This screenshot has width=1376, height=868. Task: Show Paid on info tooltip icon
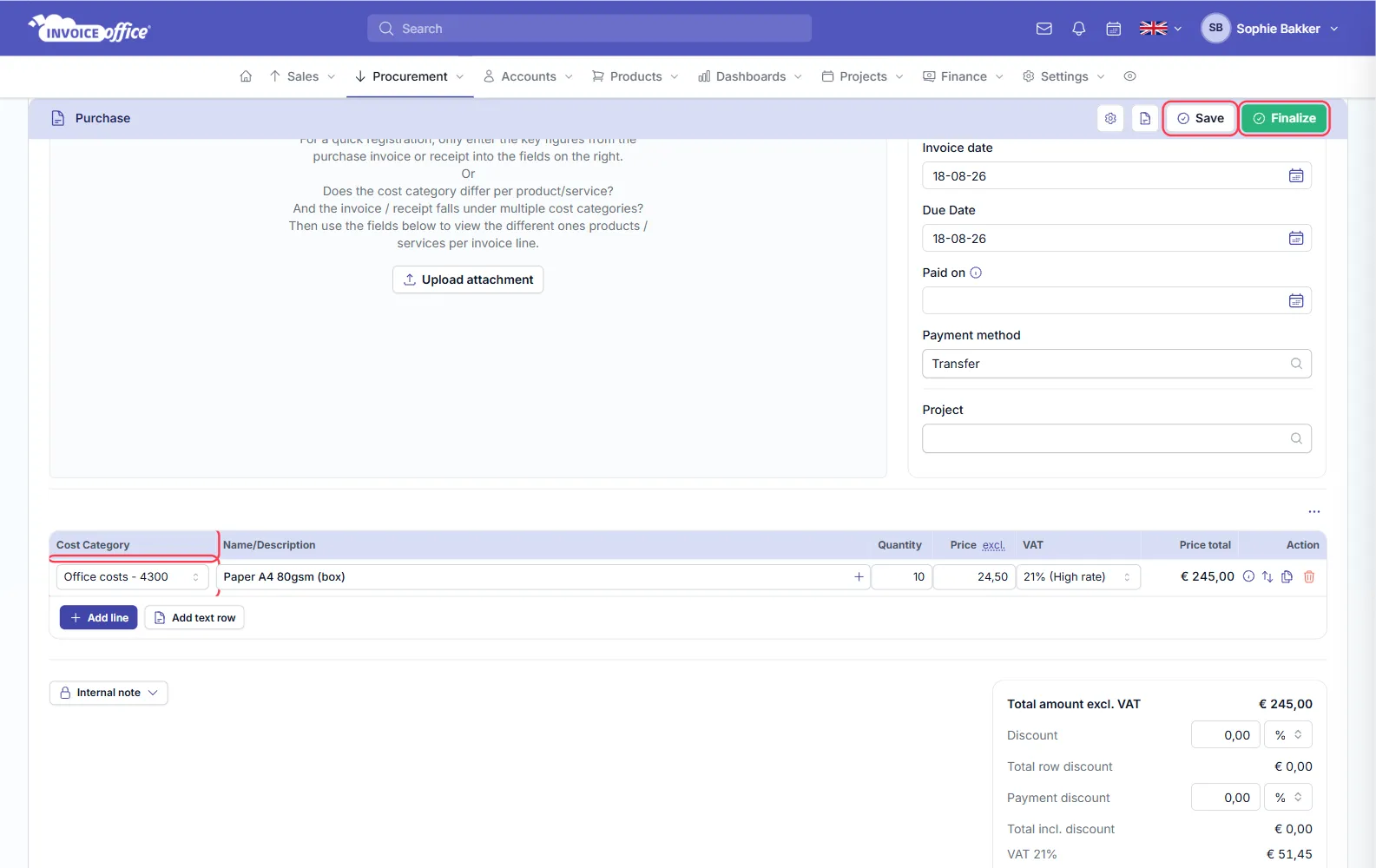(x=976, y=273)
